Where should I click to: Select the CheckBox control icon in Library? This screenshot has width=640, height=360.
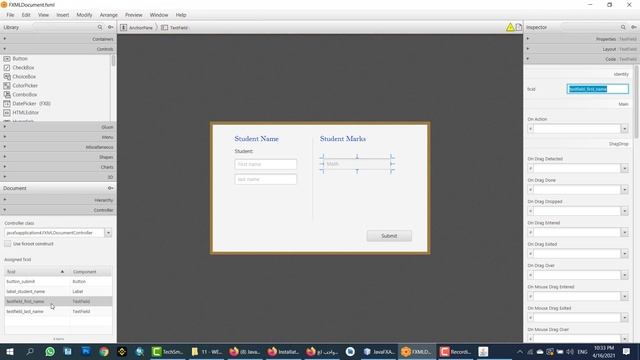coord(7,67)
